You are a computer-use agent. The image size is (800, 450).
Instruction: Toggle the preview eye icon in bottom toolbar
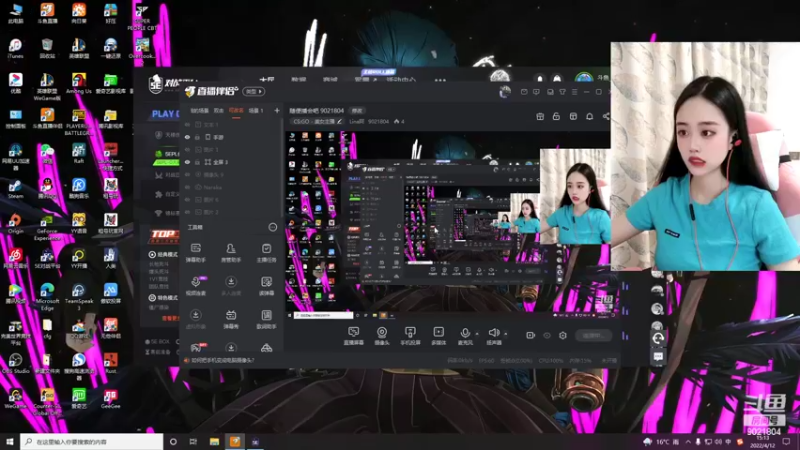547,335
